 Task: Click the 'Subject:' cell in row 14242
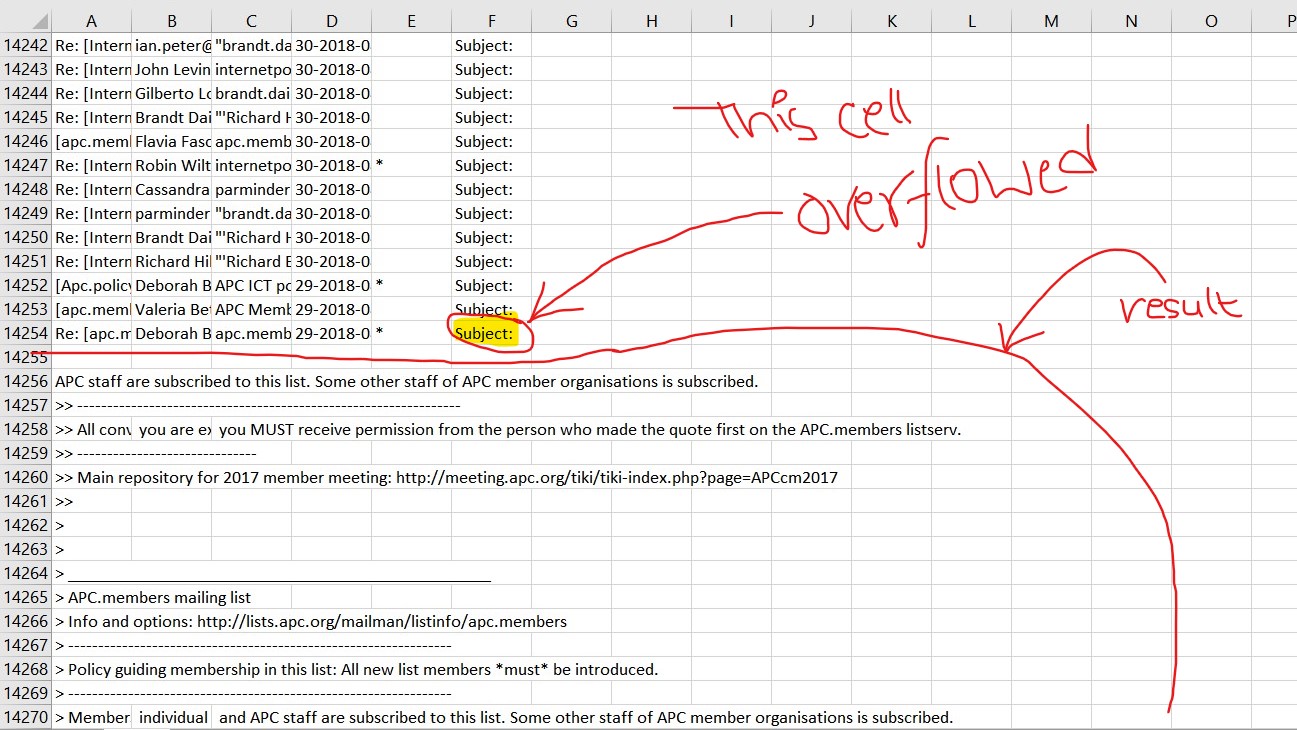[491, 45]
